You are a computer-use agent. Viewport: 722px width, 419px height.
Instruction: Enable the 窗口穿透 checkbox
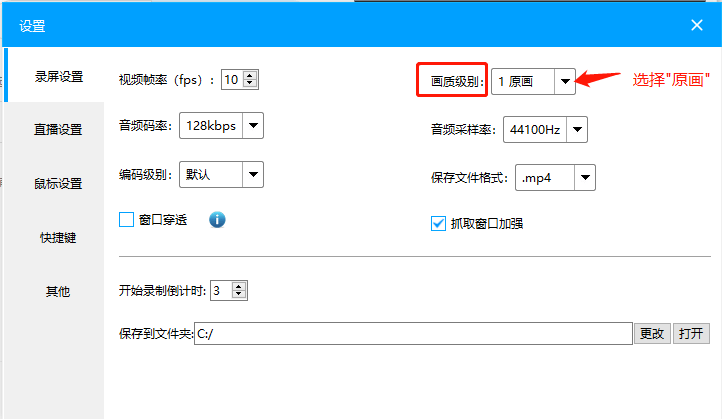pyautogui.click(x=126, y=220)
